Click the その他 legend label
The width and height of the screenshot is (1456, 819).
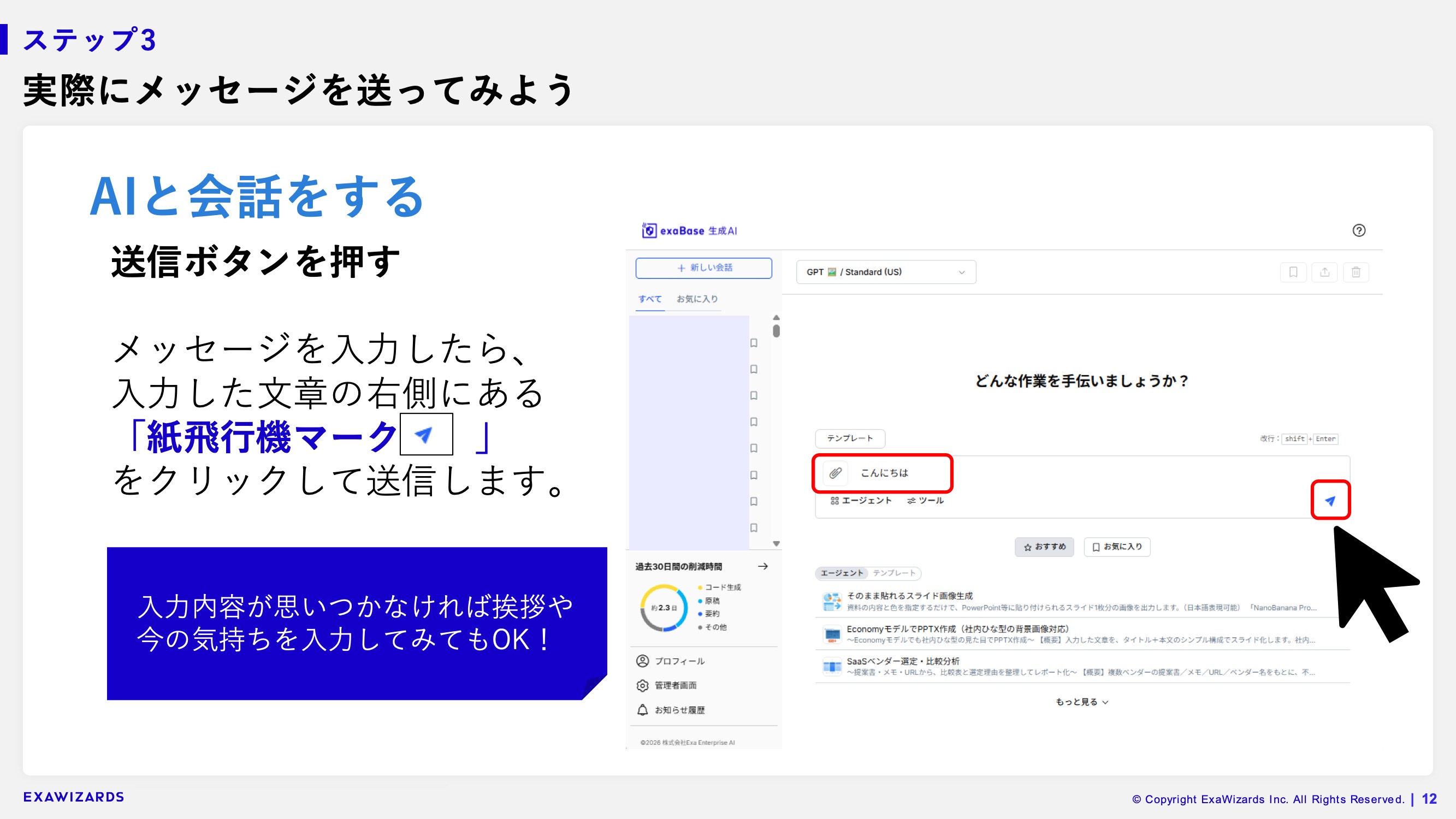tap(715, 627)
